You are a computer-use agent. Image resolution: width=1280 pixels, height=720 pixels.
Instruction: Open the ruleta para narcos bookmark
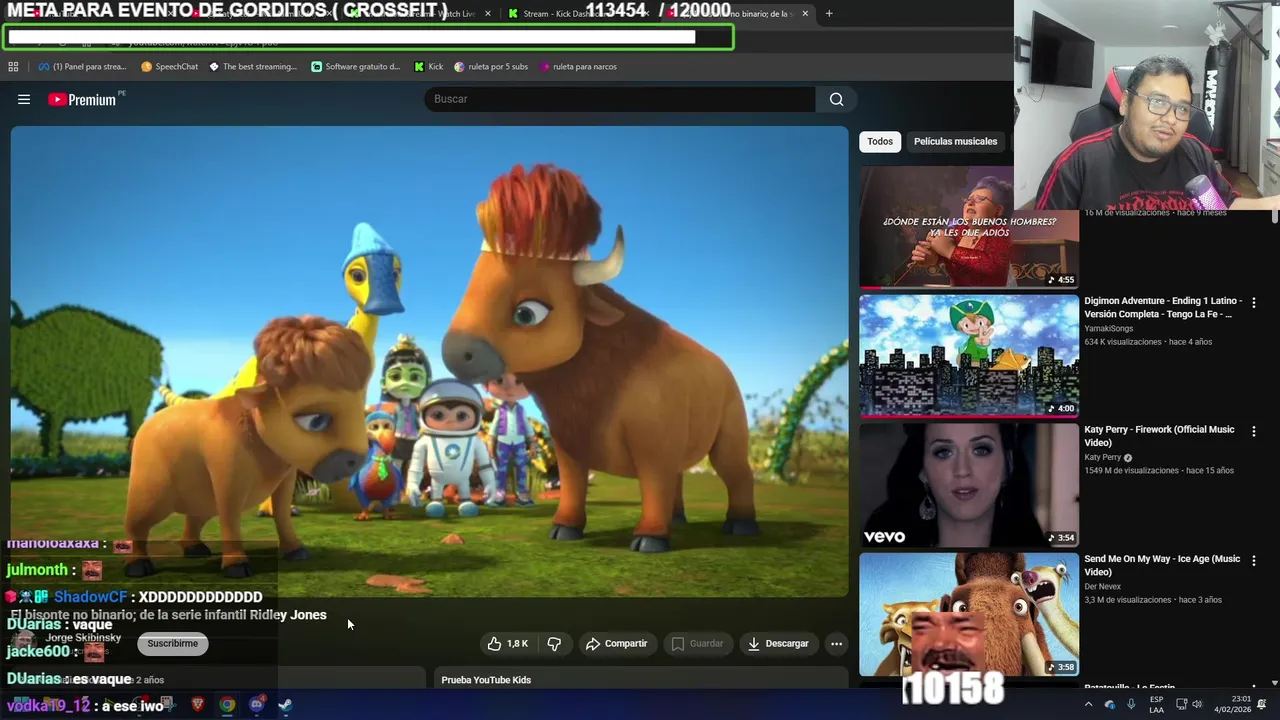point(578,67)
